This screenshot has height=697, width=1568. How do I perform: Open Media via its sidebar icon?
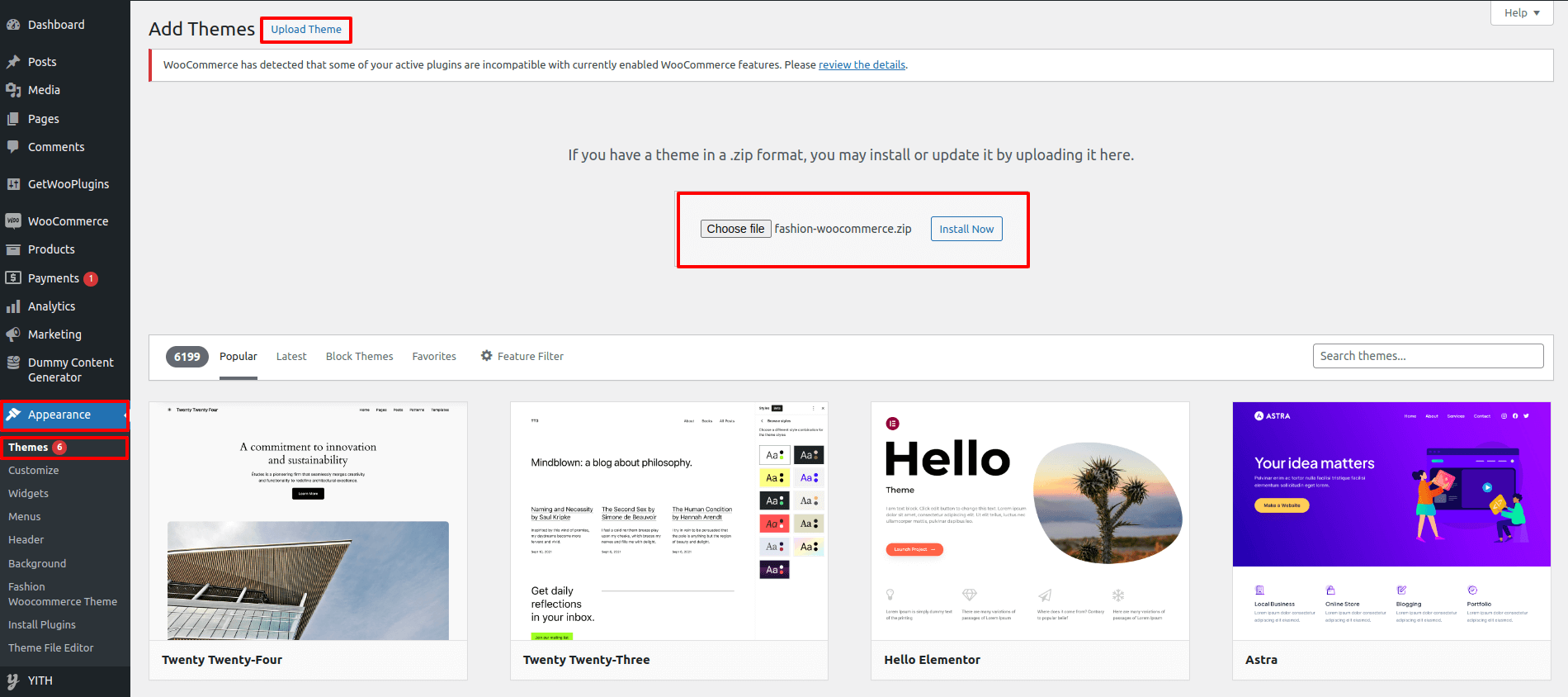click(13, 90)
